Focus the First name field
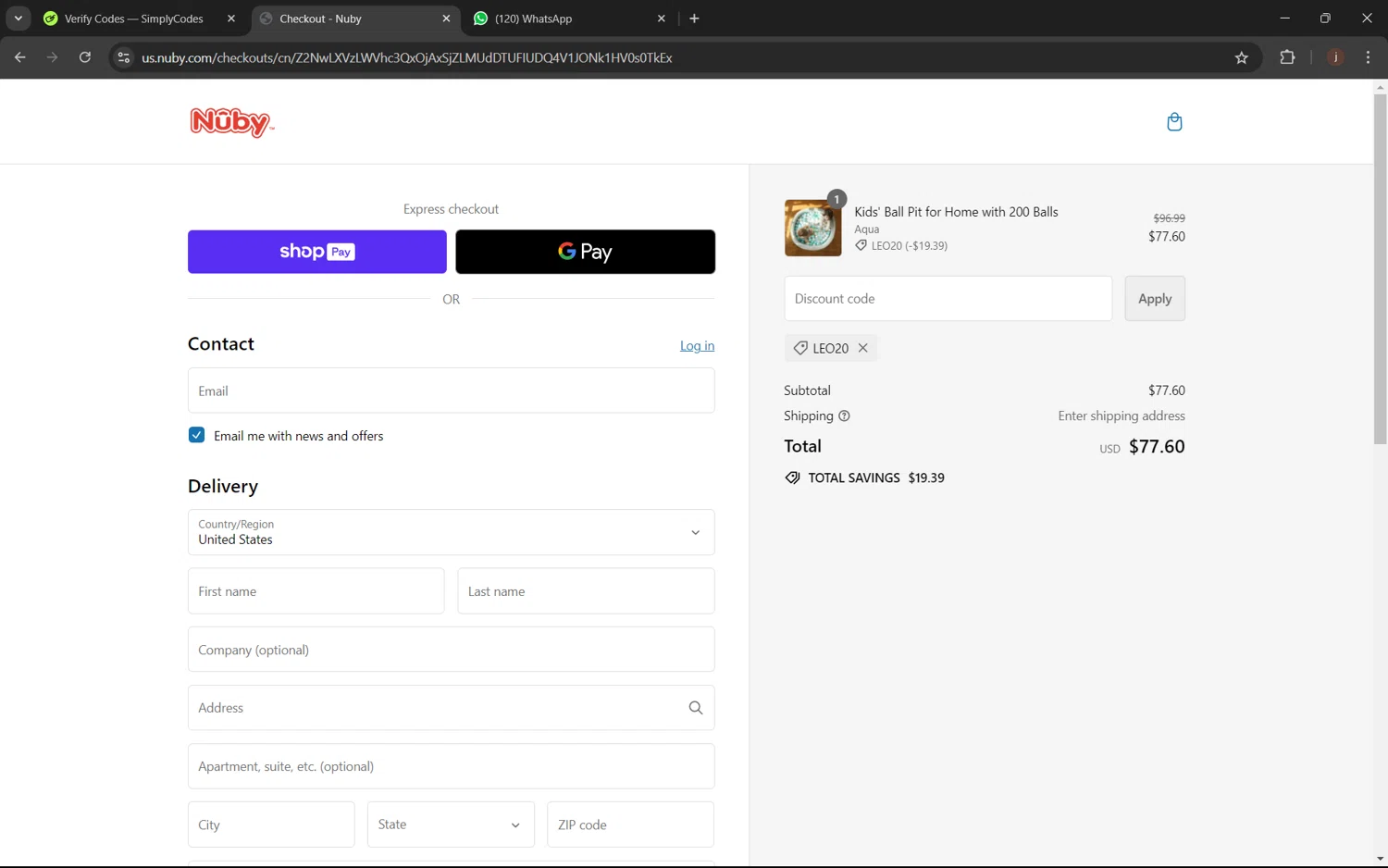The image size is (1388, 868). click(316, 591)
